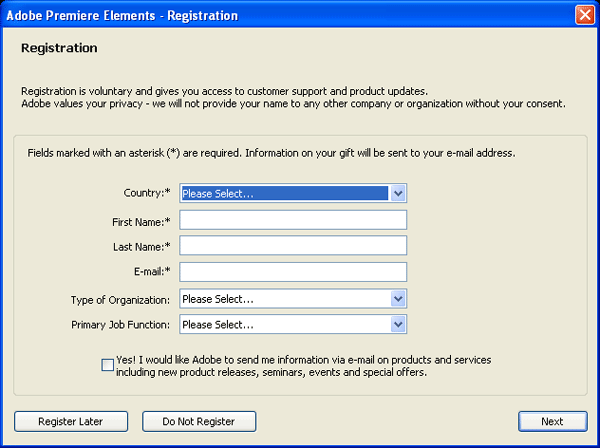Viewport: 600px width, 448px height.
Task: Click the First Name text field
Action: tap(293, 220)
